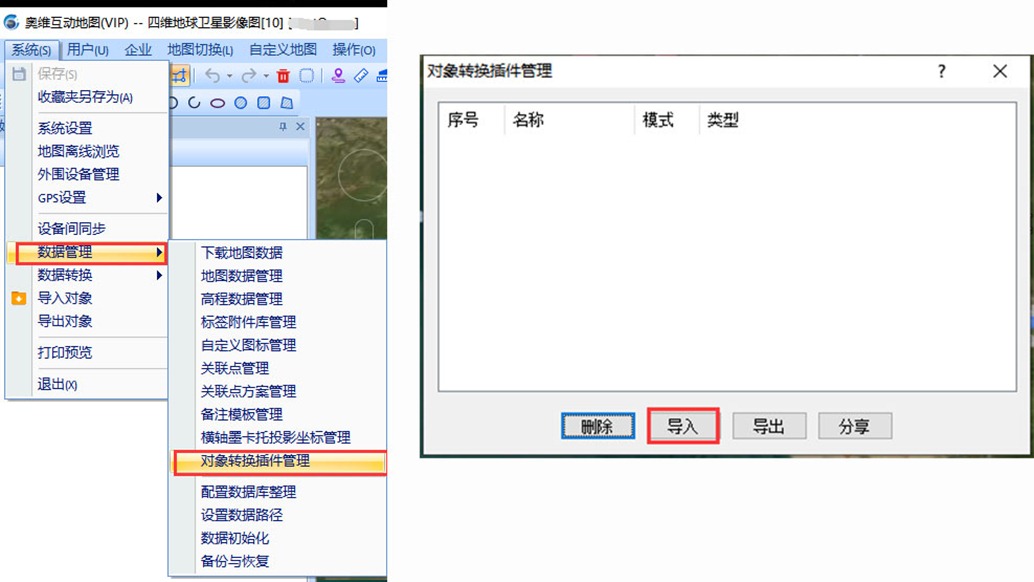The width and height of the screenshot is (1034, 582).
Task: Click the help question mark in the dialog
Action: [941, 71]
